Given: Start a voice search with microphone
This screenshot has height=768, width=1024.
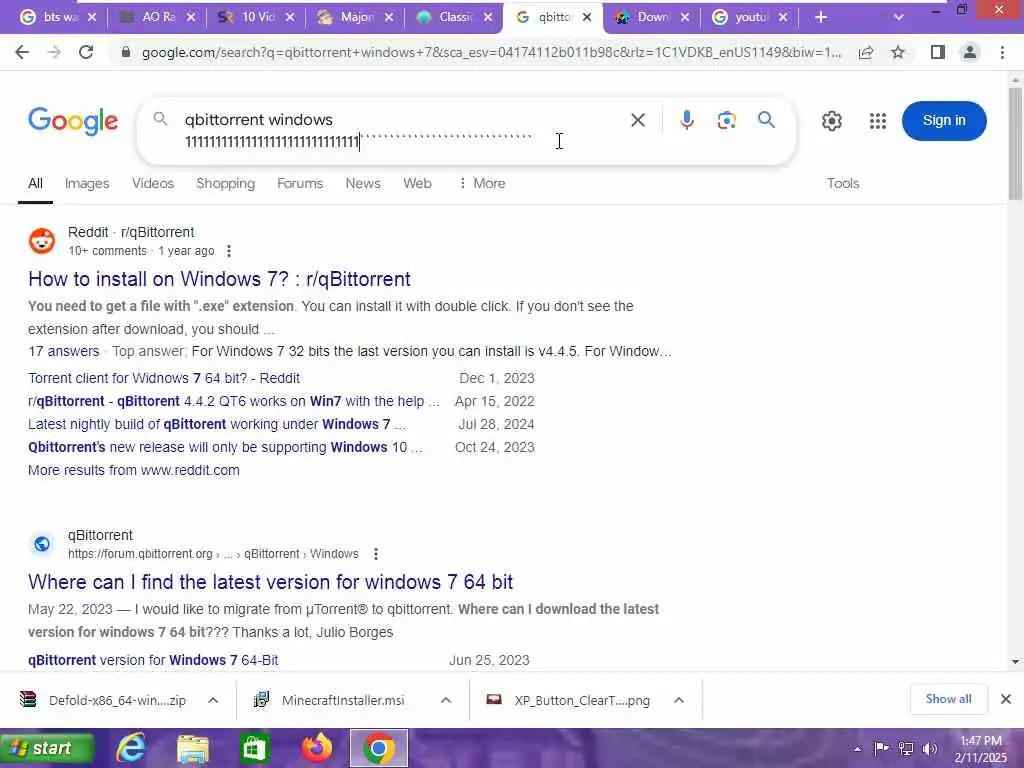Looking at the screenshot, I should (686, 120).
